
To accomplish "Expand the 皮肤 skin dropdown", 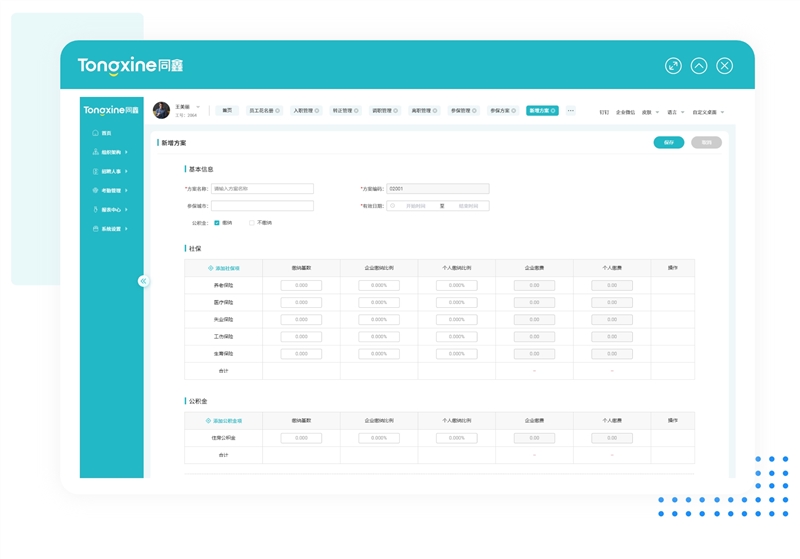I will (x=649, y=112).
